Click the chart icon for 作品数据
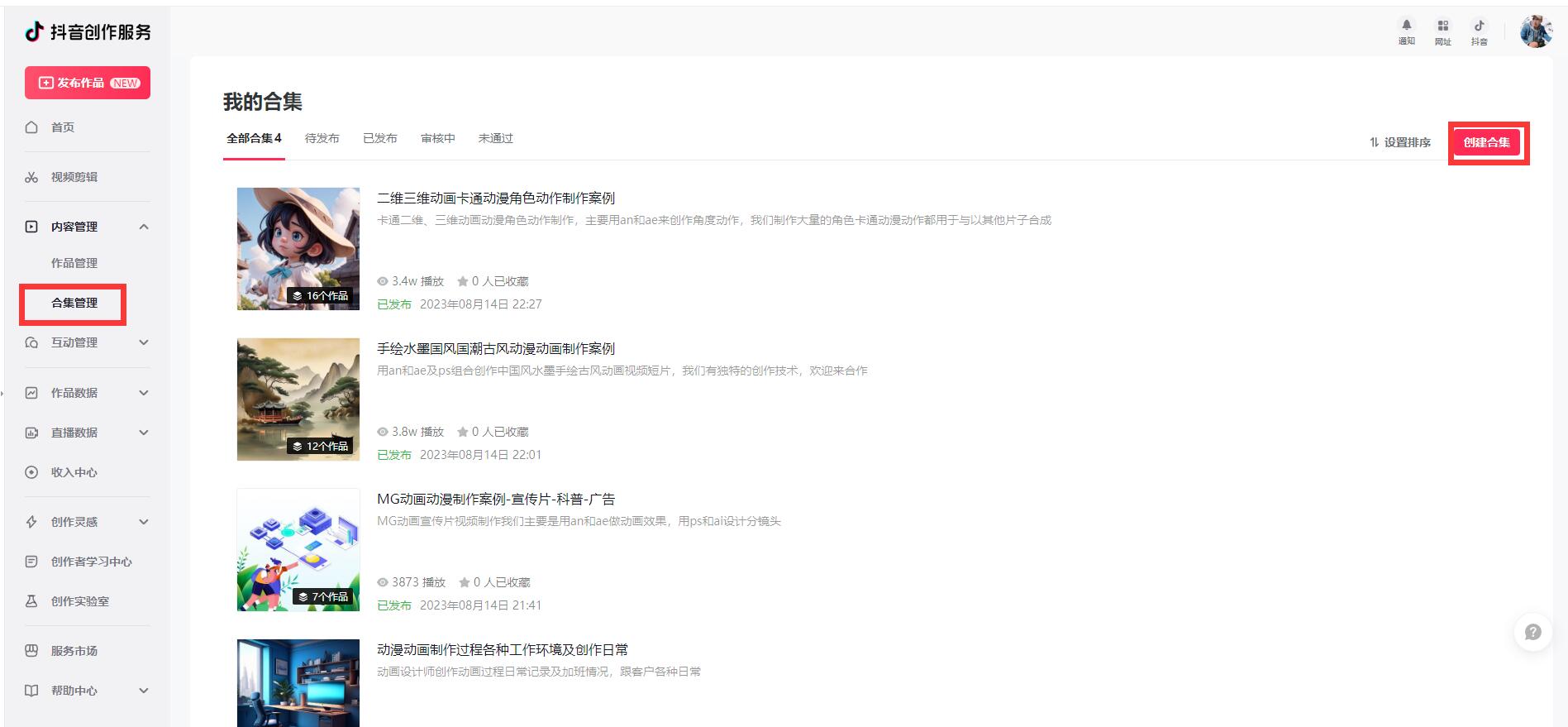The image size is (1568, 727). (x=31, y=393)
